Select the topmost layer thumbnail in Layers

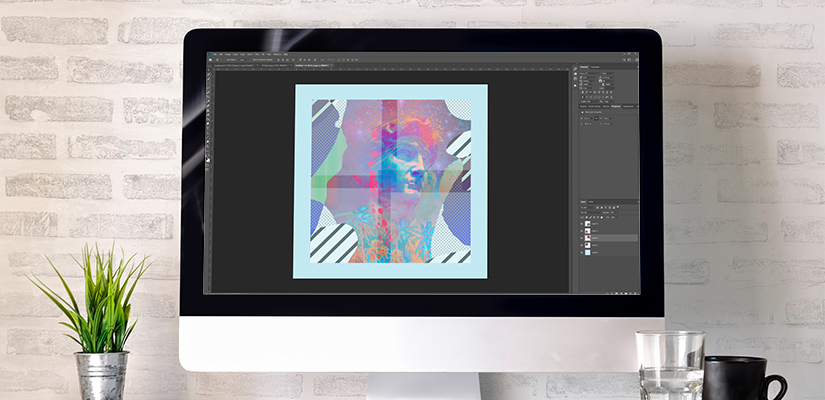coord(588,224)
